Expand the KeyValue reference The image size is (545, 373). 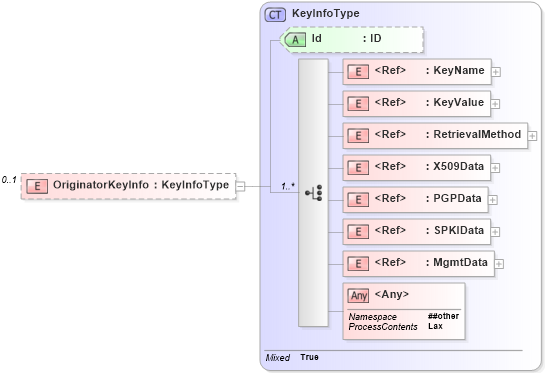pos(495,104)
